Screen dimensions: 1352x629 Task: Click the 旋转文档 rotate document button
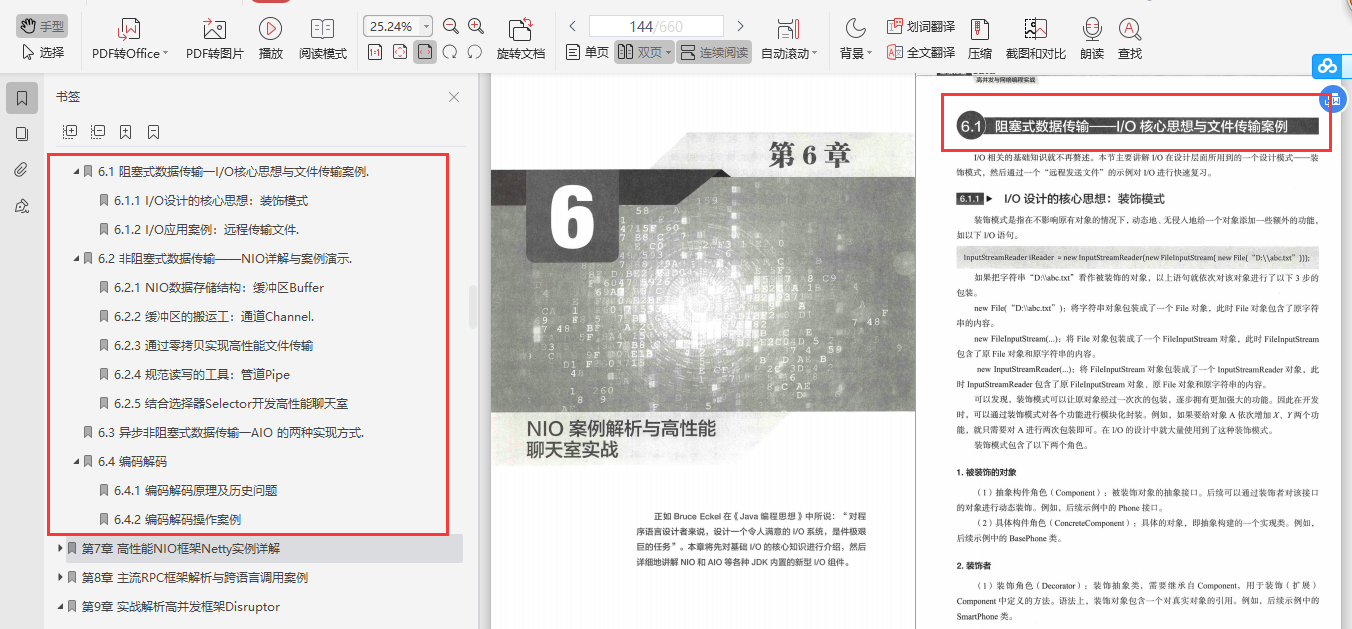point(521,38)
